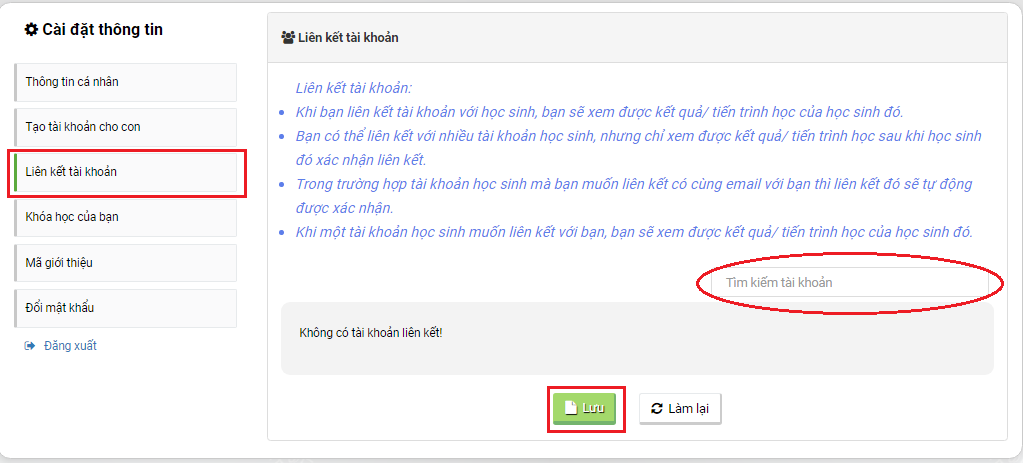
Task: Click the Đăng xuất link
Action: click(x=70, y=346)
